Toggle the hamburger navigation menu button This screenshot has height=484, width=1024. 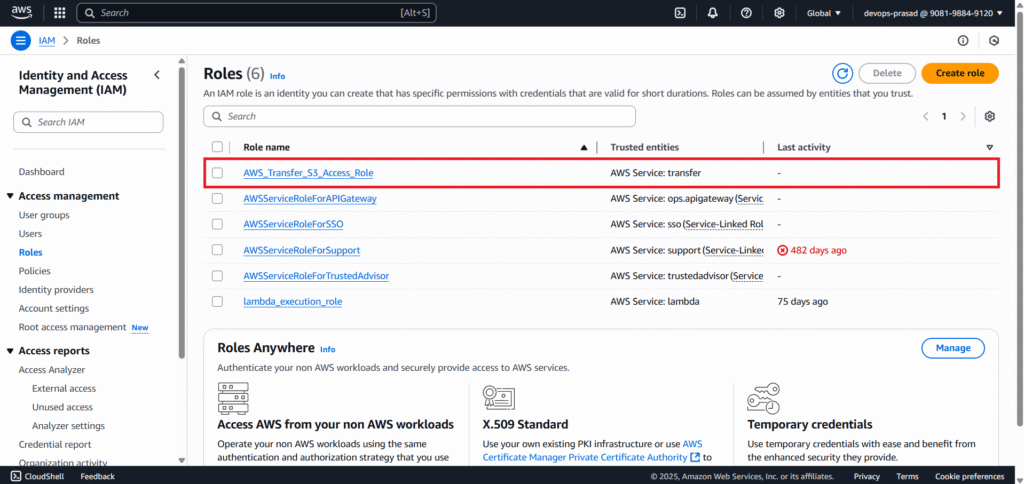pyautogui.click(x=21, y=40)
